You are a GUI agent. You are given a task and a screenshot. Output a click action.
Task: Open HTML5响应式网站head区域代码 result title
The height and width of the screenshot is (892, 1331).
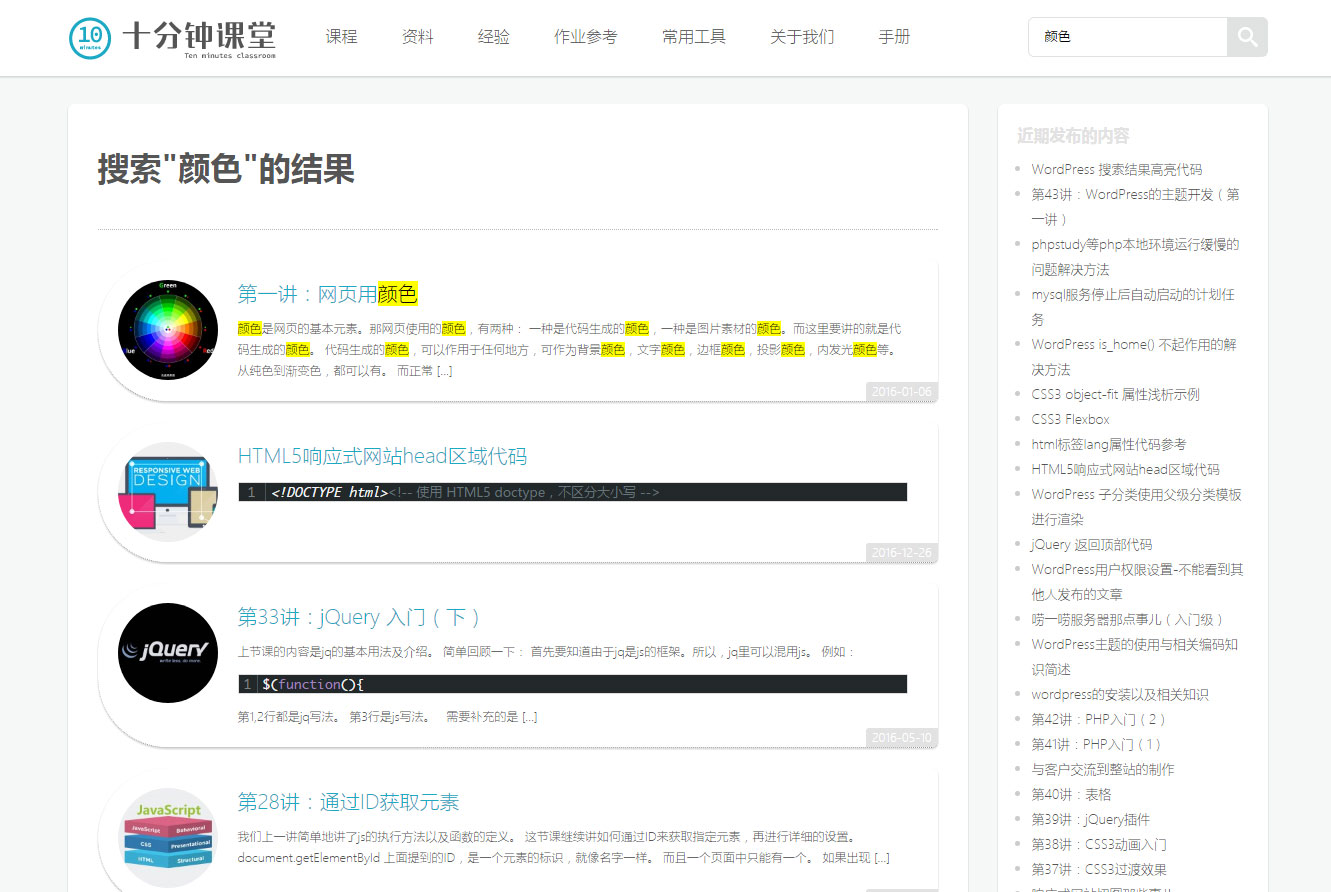point(382,456)
